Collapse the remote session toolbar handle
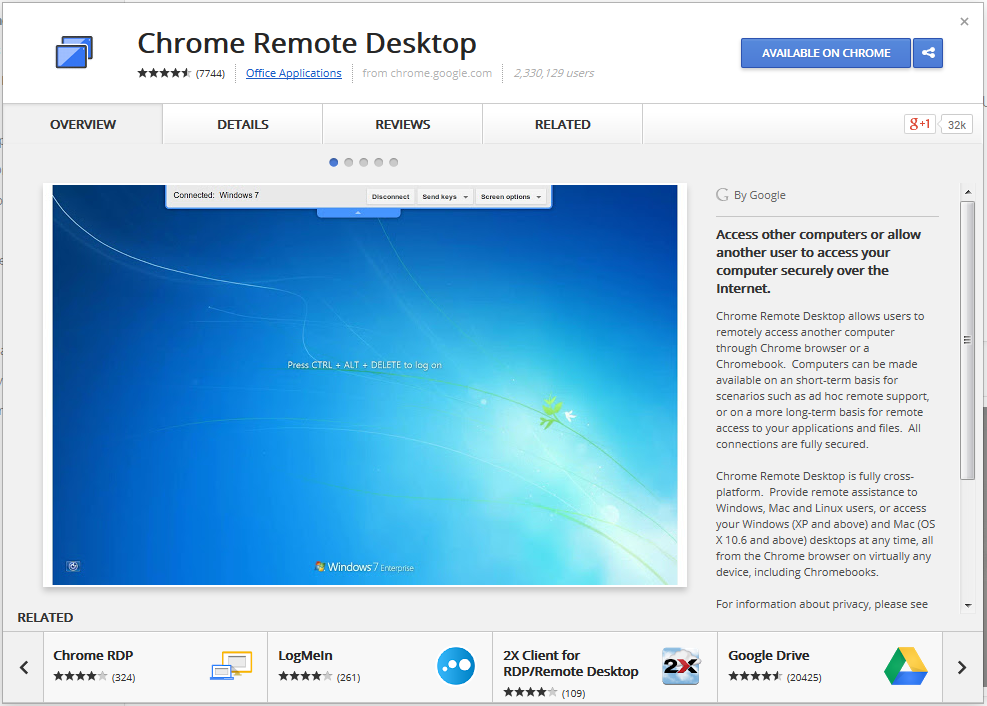Viewport: 987px width, 706px height. coord(358,213)
